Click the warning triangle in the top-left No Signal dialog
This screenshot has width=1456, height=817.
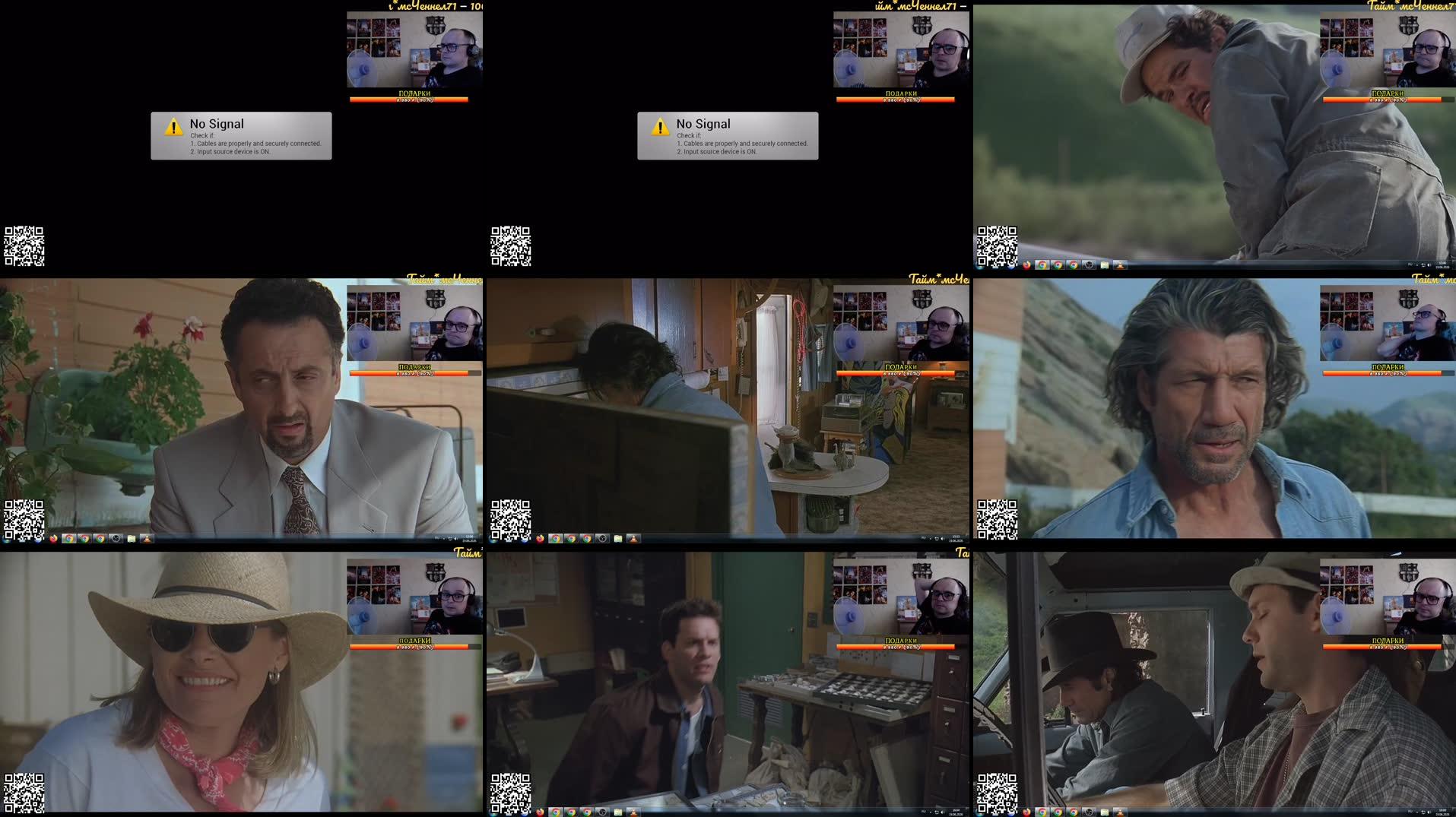[173, 126]
